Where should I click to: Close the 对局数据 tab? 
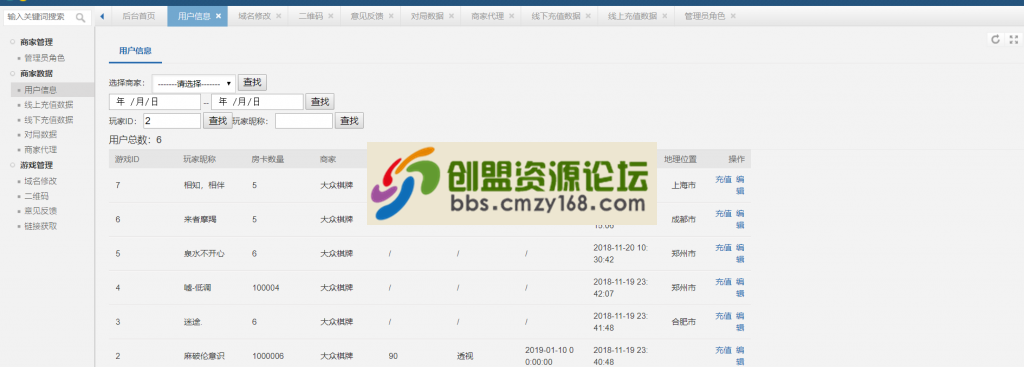[451, 16]
